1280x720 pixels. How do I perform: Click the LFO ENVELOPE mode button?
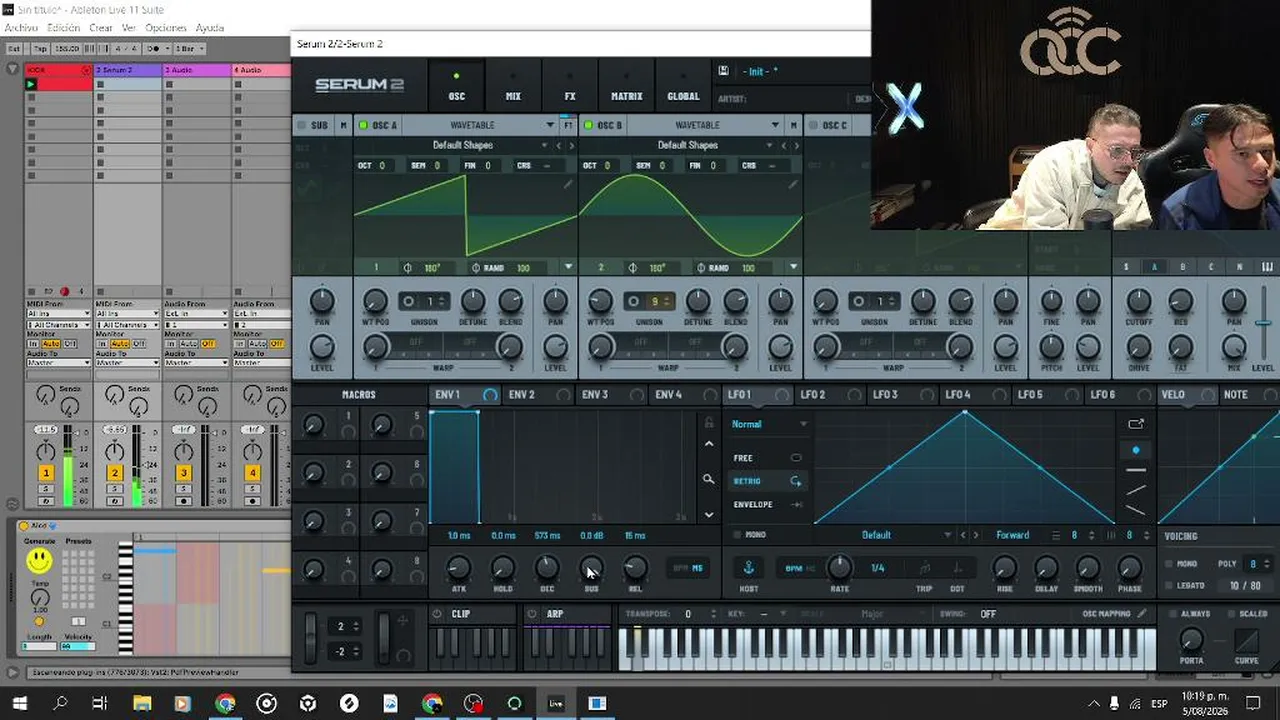pyautogui.click(x=767, y=505)
